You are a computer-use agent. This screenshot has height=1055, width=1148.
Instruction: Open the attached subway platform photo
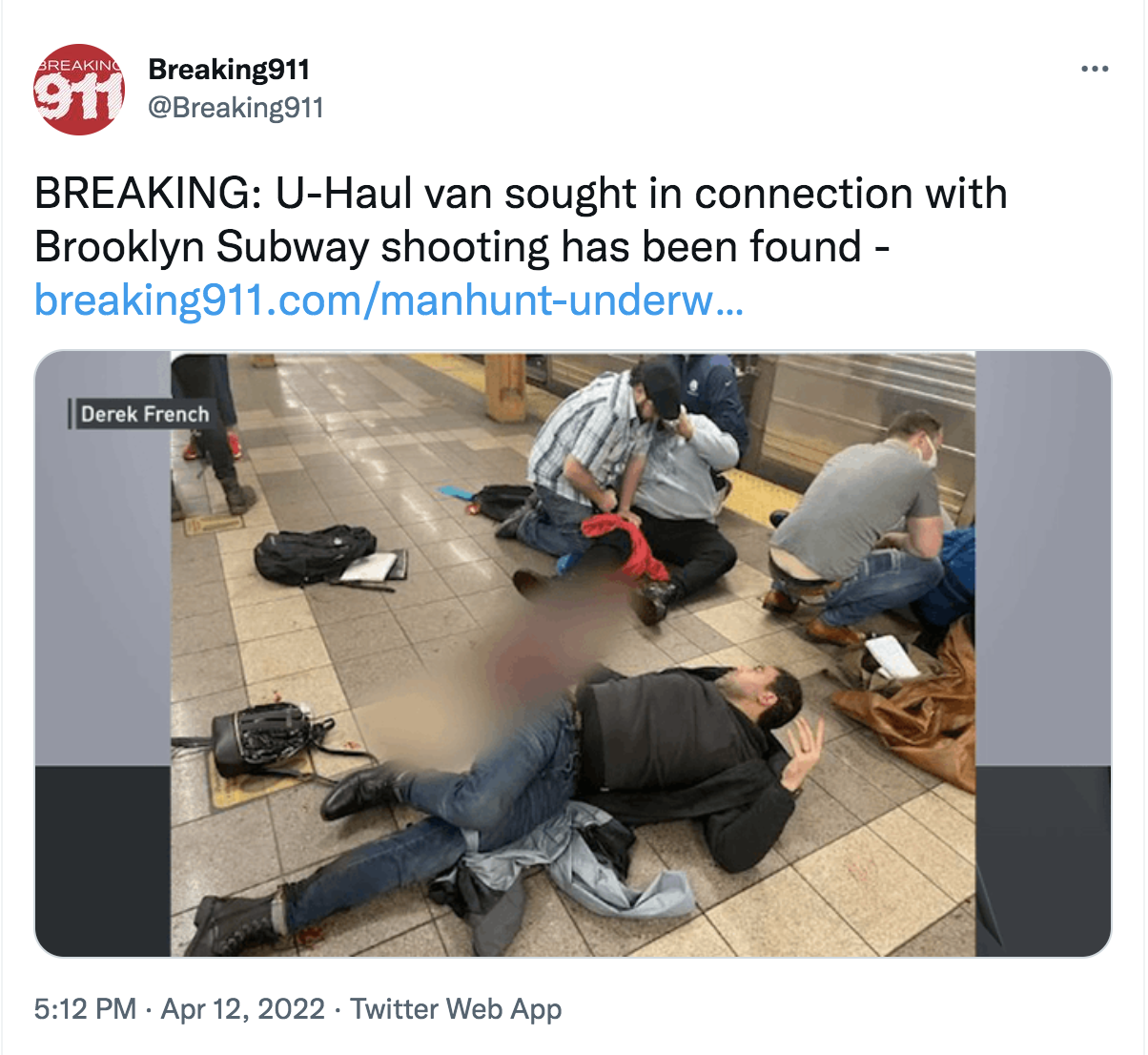(x=573, y=653)
